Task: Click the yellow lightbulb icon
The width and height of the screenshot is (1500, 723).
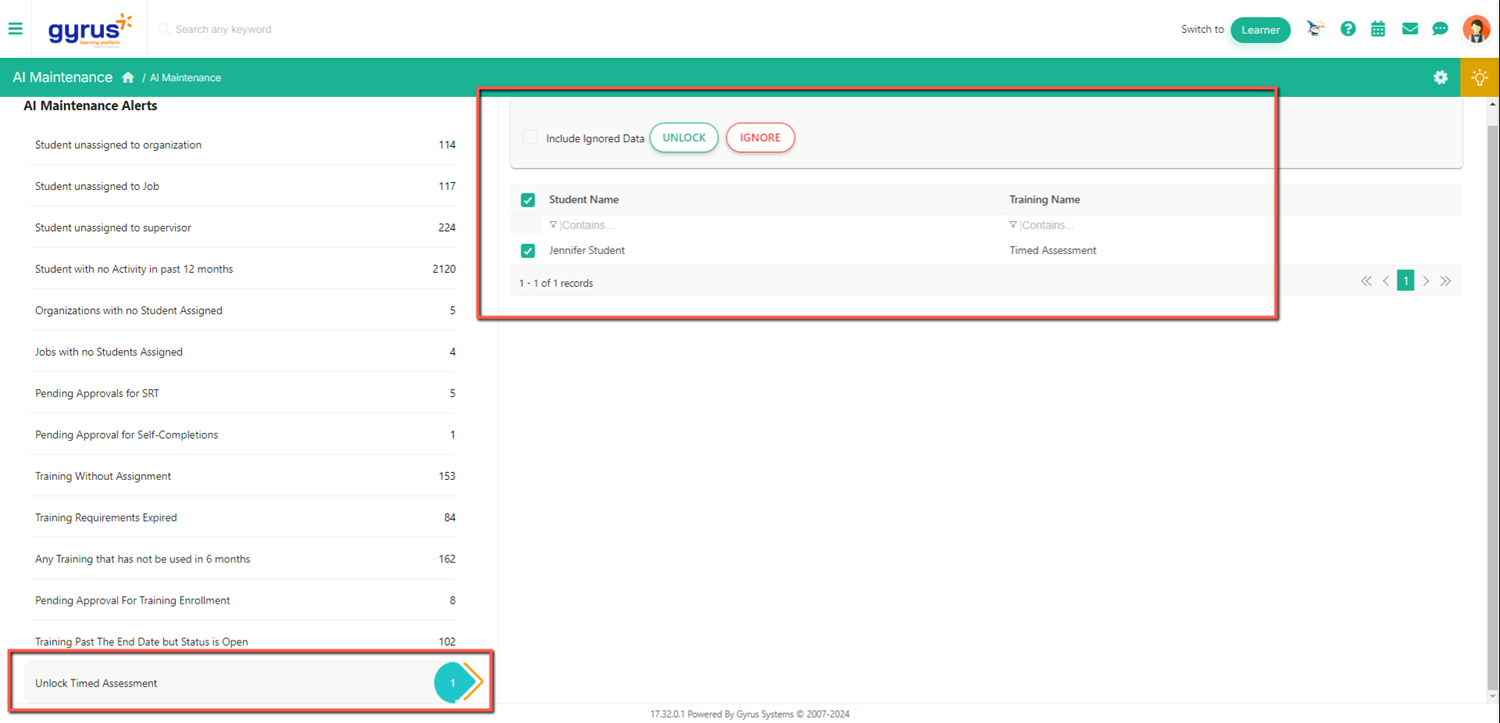Action: coord(1479,77)
